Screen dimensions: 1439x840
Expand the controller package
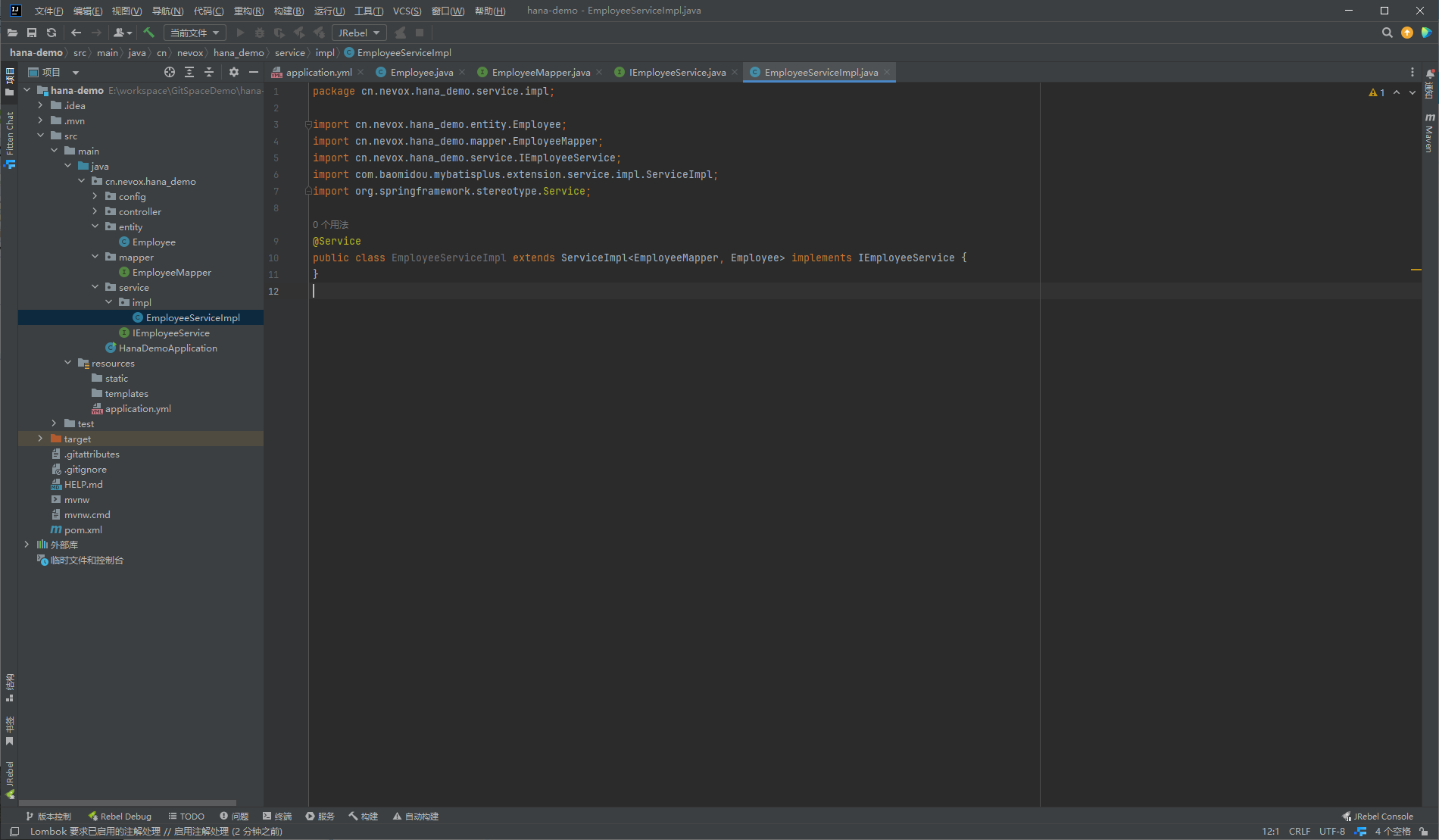point(95,211)
